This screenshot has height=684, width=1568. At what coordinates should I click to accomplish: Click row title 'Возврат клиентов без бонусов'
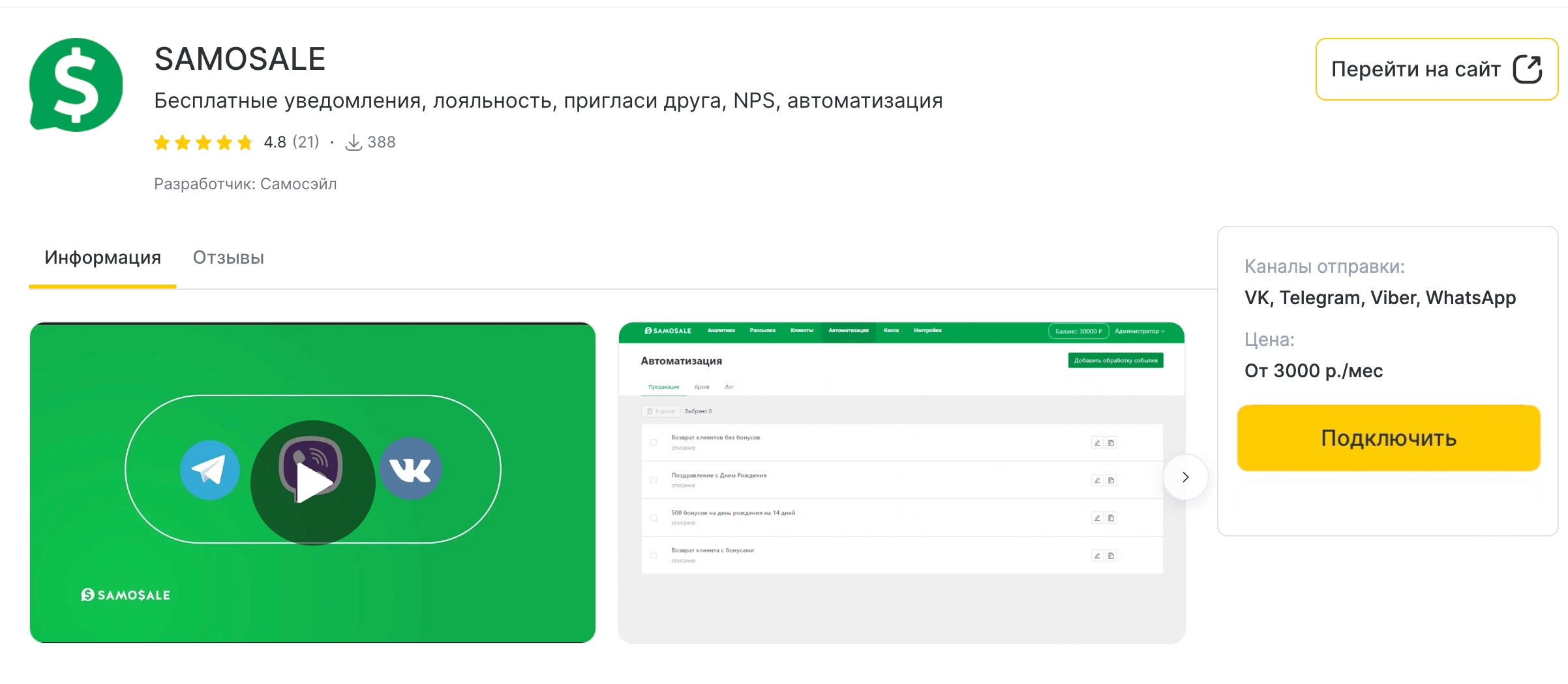click(716, 438)
